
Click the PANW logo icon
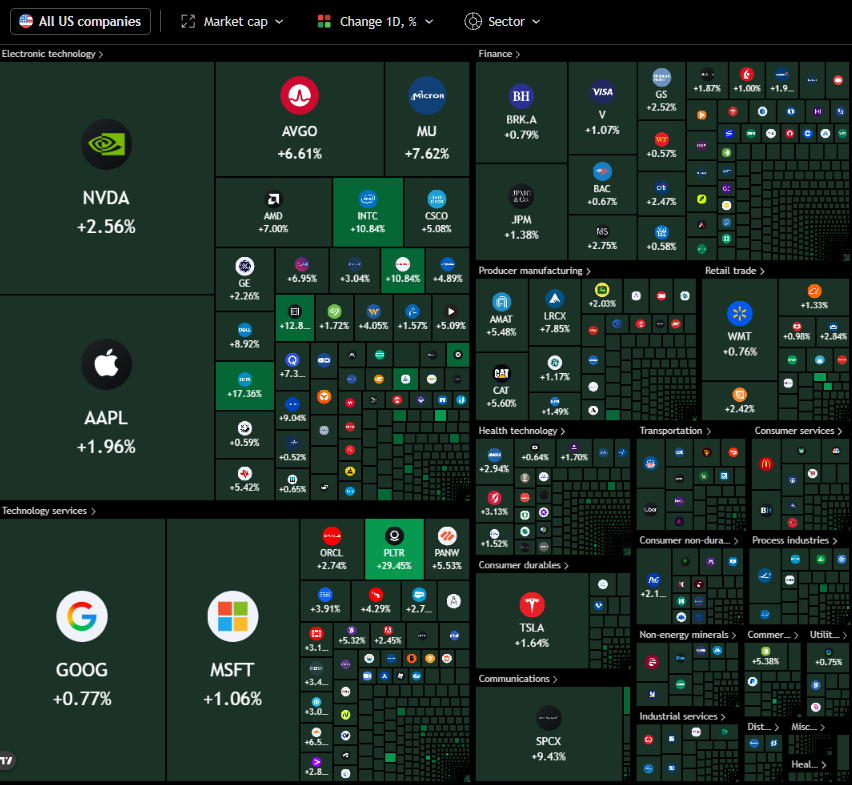[x=447, y=536]
